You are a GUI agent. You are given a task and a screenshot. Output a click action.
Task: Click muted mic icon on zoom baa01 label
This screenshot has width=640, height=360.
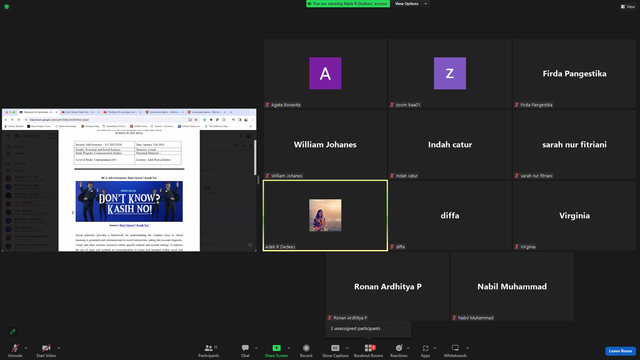(392, 105)
